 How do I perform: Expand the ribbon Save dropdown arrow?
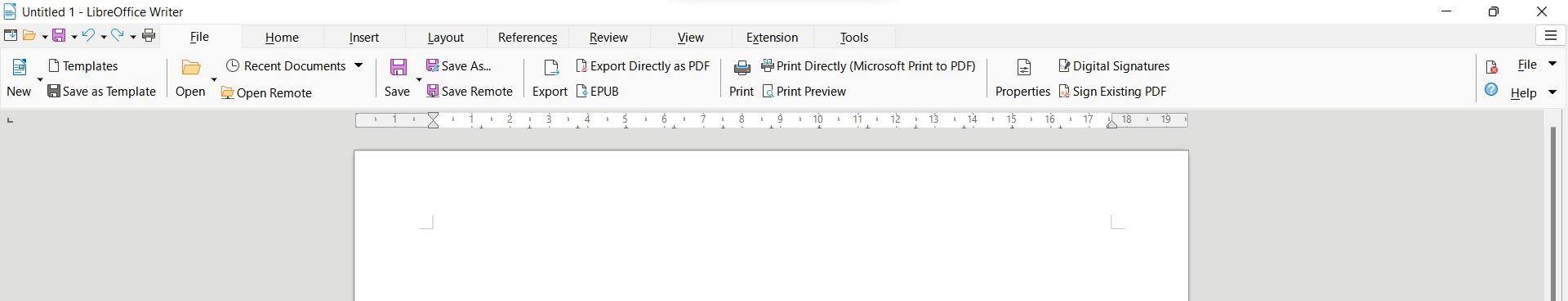click(x=419, y=80)
